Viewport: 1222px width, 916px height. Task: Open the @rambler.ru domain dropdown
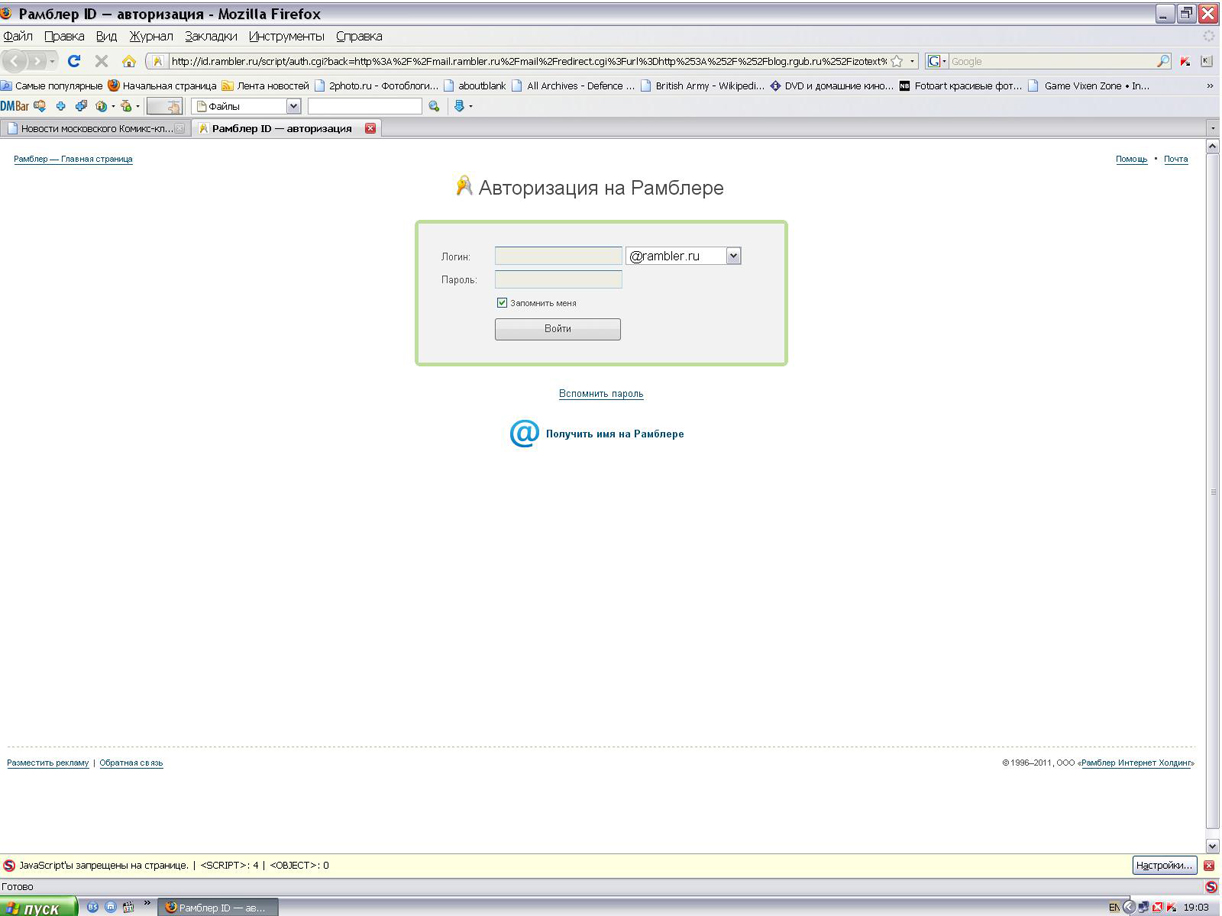click(x=733, y=256)
